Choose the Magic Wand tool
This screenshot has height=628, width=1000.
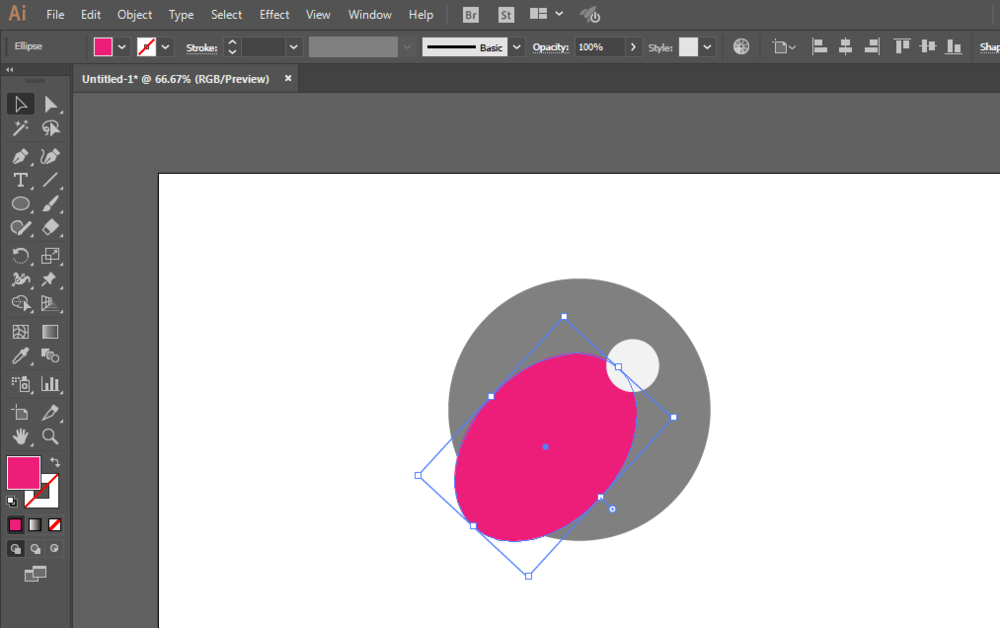tap(20, 128)
